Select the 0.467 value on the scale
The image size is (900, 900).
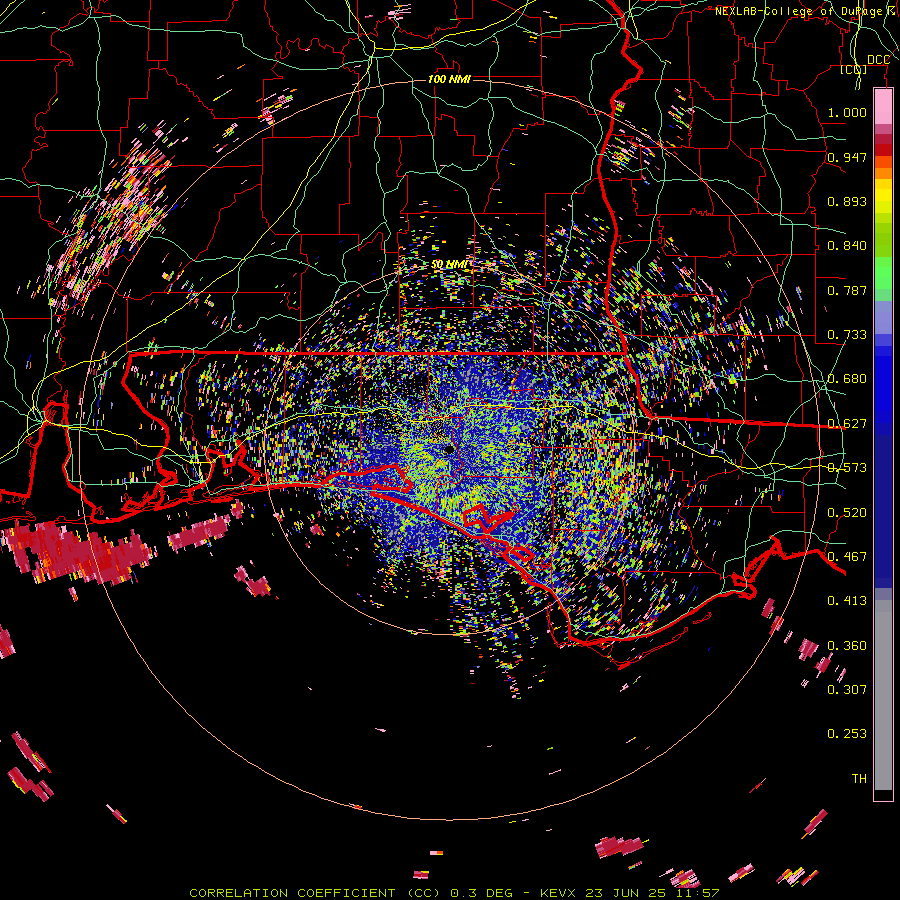click(x=847, y=557)
